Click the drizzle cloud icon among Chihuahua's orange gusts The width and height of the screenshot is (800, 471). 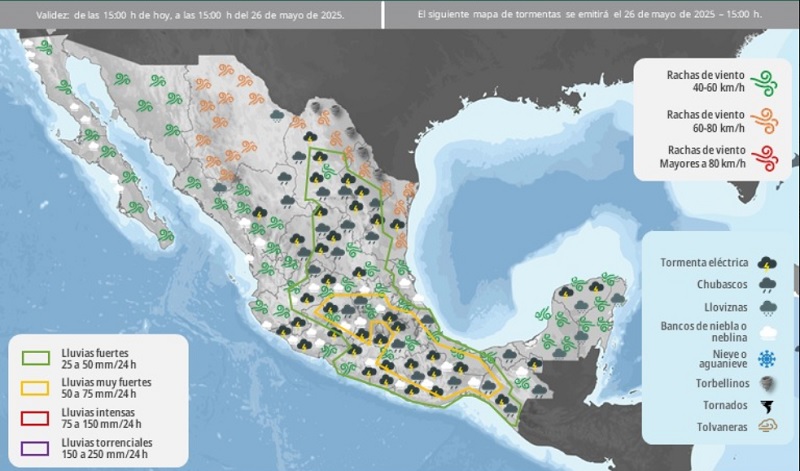277,116
